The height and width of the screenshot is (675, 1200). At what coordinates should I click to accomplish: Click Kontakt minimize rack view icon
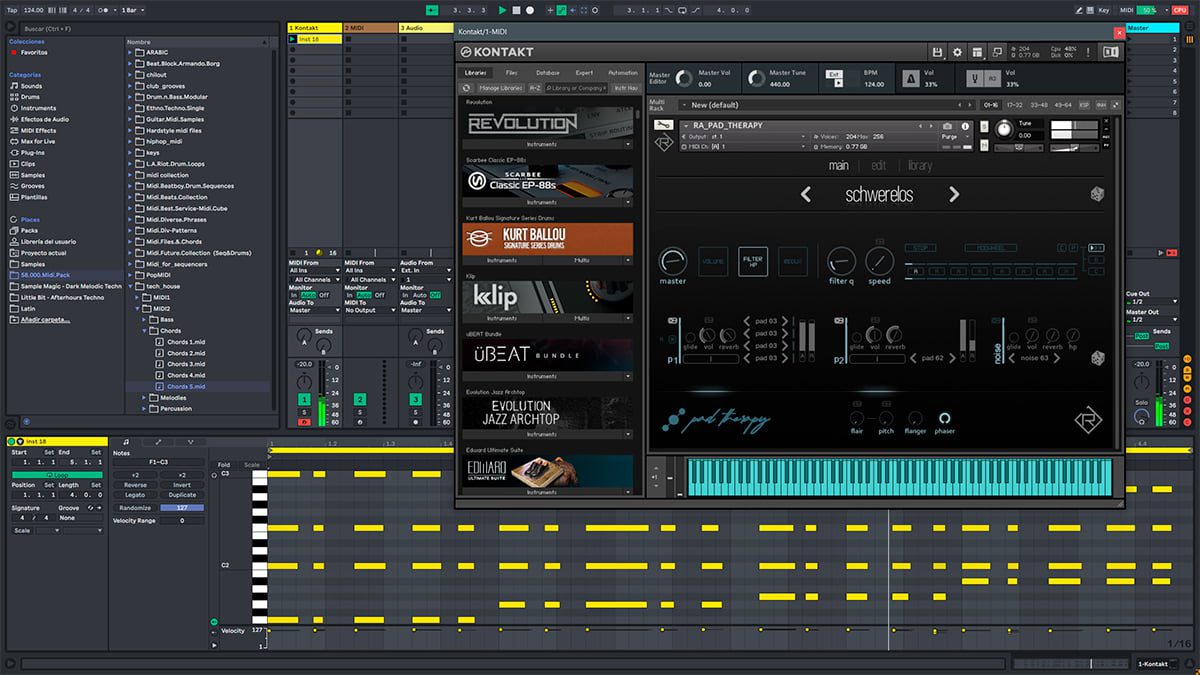[995, 52]
